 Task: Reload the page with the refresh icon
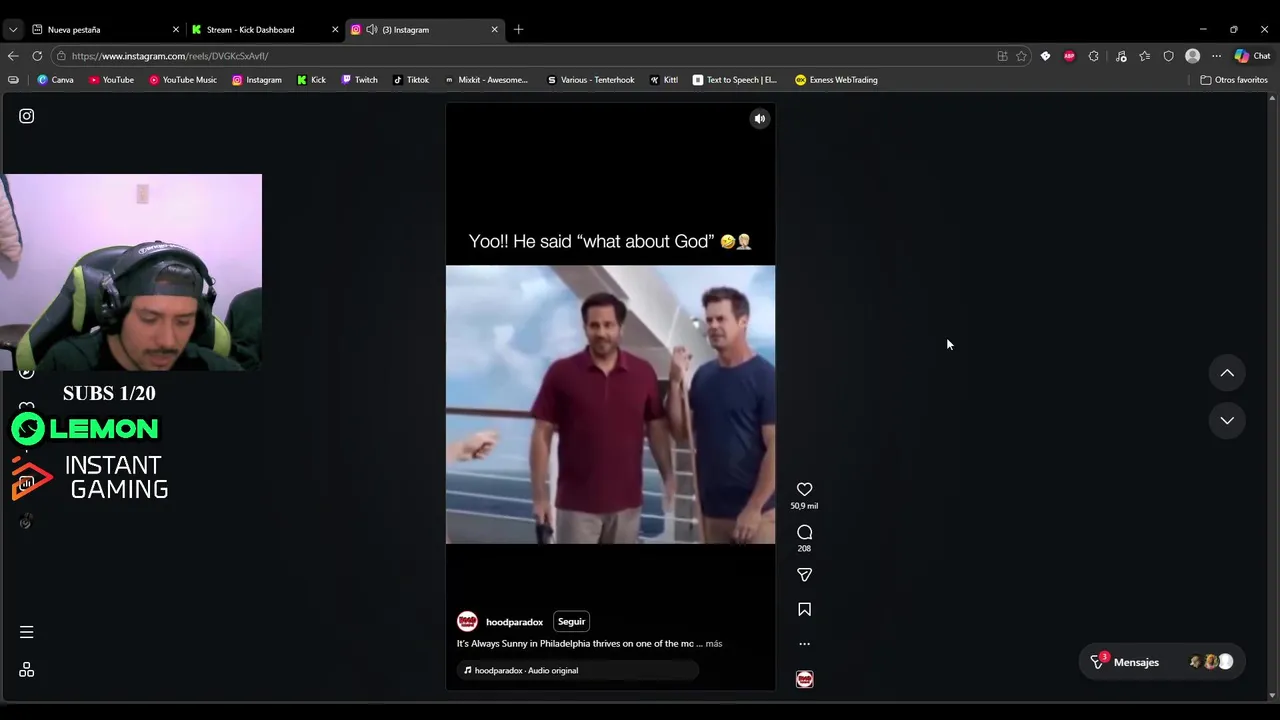tap(37, 56)
